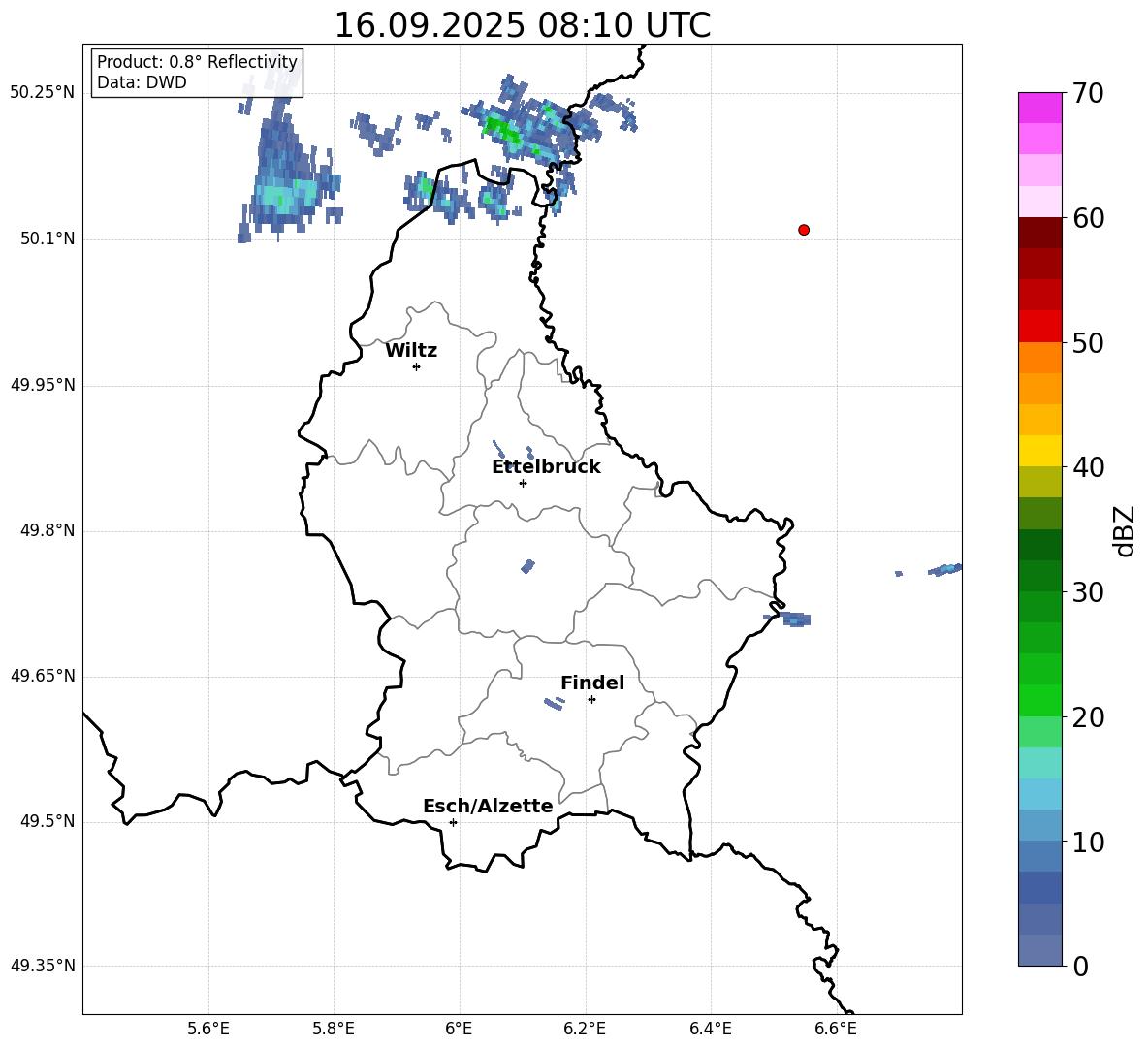1148x1048 pixels.
Task: Click the 10 tick label on colorbar
Action: click(1088, 842)
